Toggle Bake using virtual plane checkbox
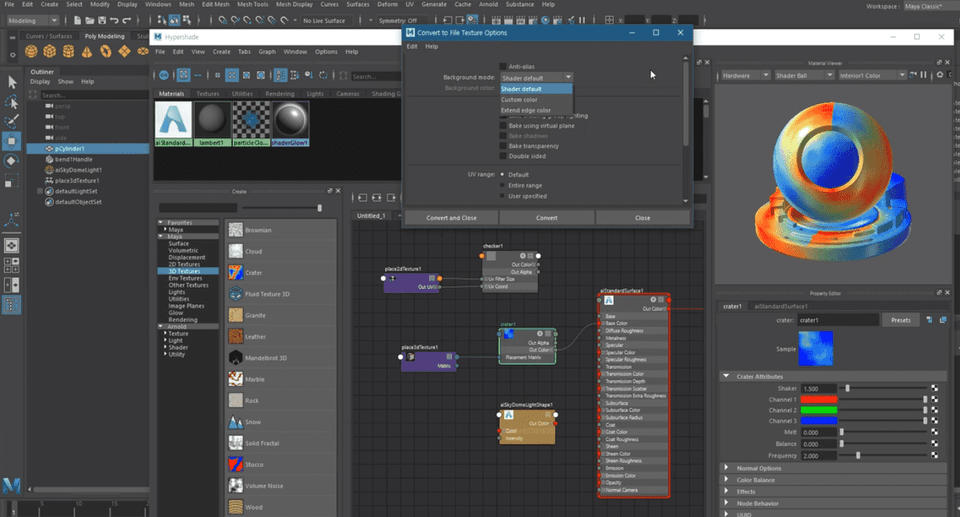The width and height of the screenshot is (960, 517). (x=503, y=126)
